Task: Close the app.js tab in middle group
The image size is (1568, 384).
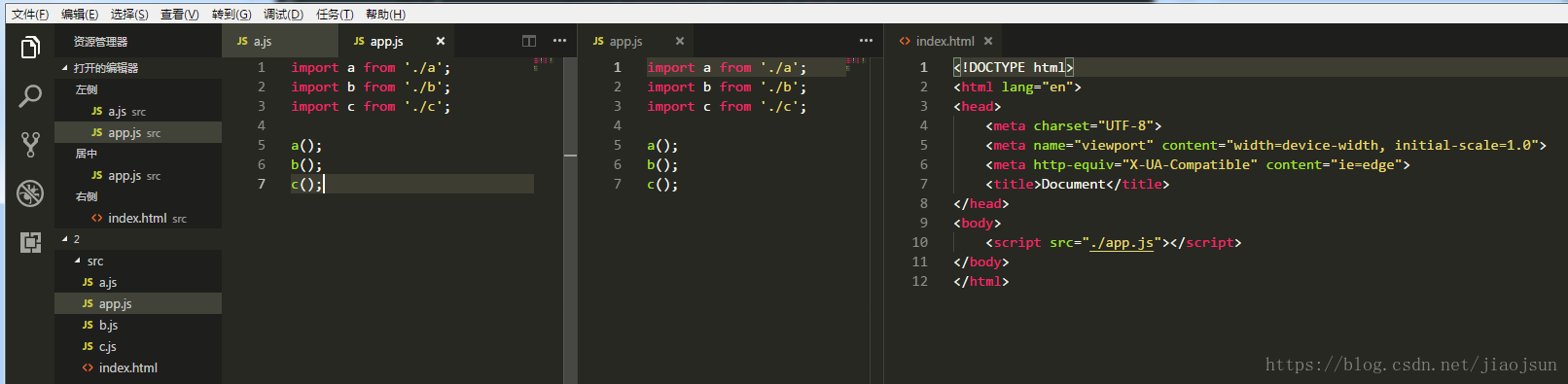Action: 680,41
